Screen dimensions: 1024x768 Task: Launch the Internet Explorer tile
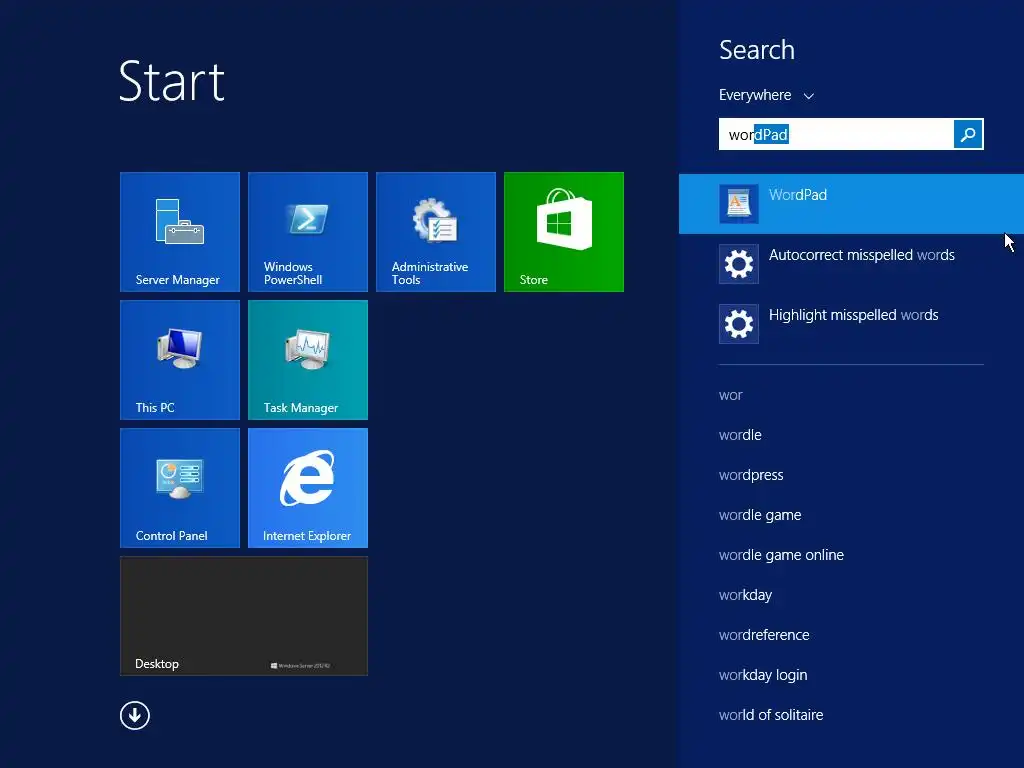[x=308, y=488]
